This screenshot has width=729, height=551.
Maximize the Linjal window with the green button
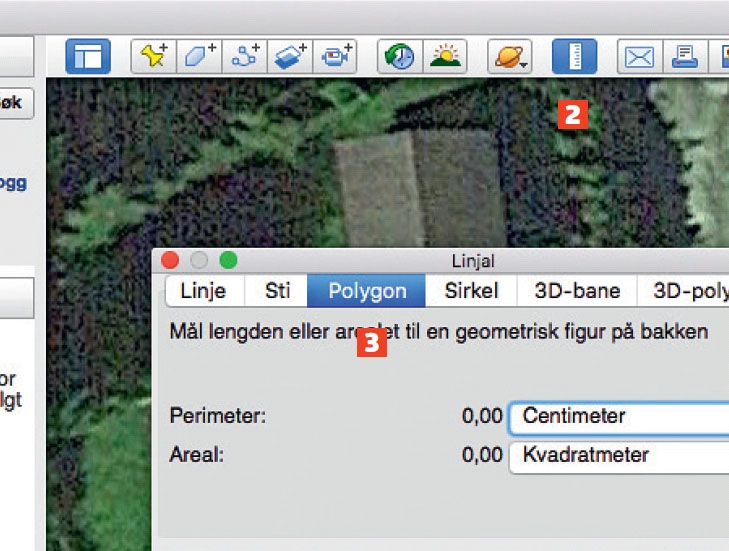pos(228,260)
